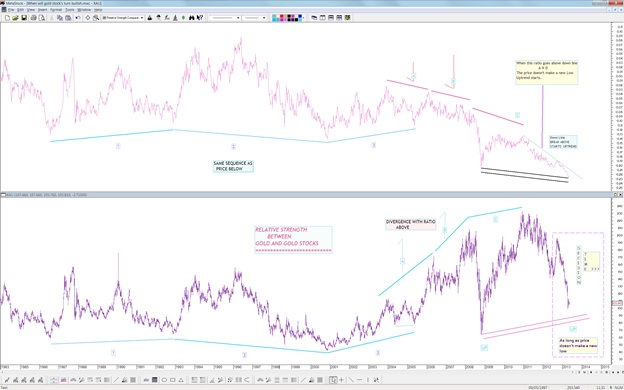Select the horizontal line tool in bottom toolbar
The image size is (624, 390).
[x=360, y=380]
